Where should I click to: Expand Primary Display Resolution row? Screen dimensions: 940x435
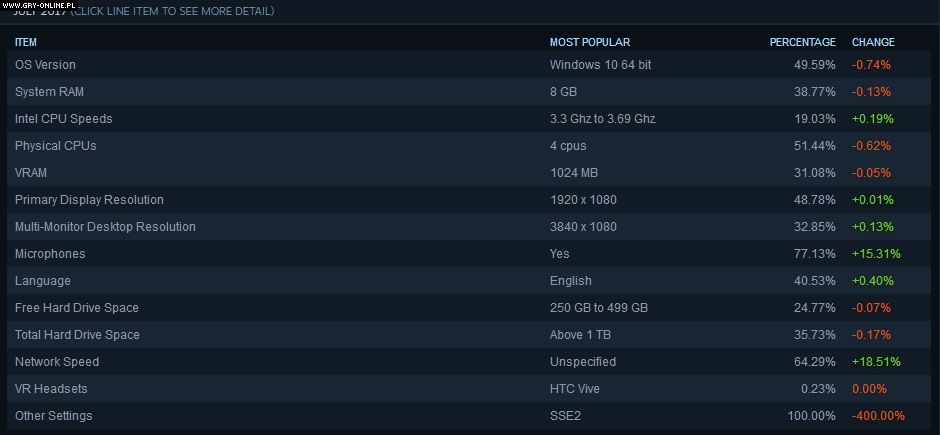tap(89, 200)
